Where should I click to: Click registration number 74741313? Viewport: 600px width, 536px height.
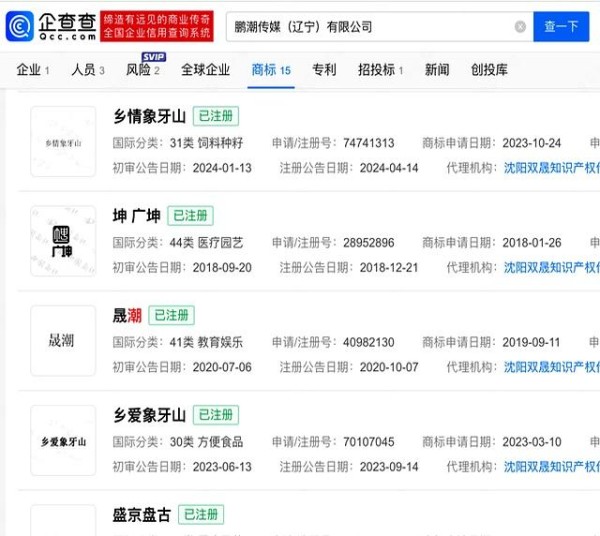click(368, 143)
